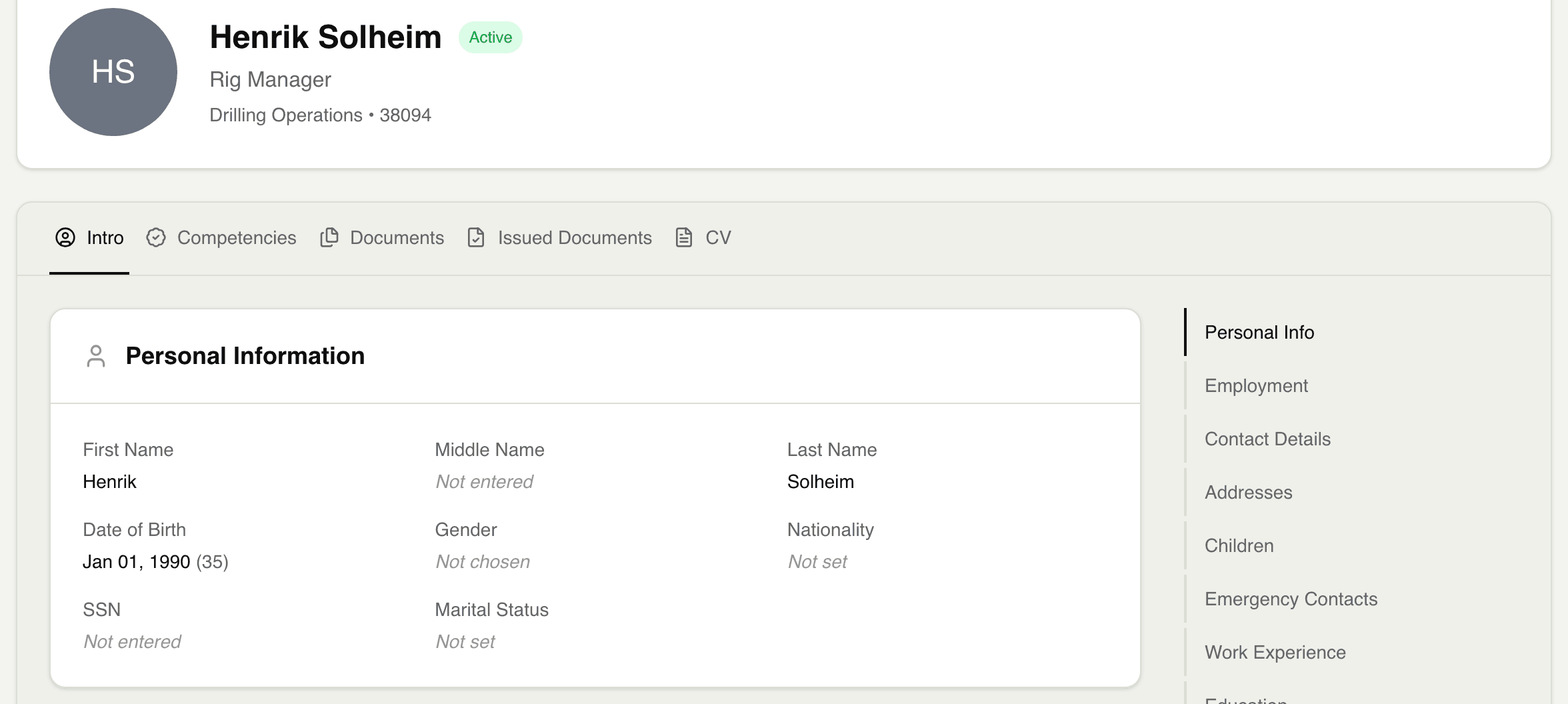Viewport: 1568px width, 704px height.
Task: Go to Addresses section
Action: point(1248,492)
